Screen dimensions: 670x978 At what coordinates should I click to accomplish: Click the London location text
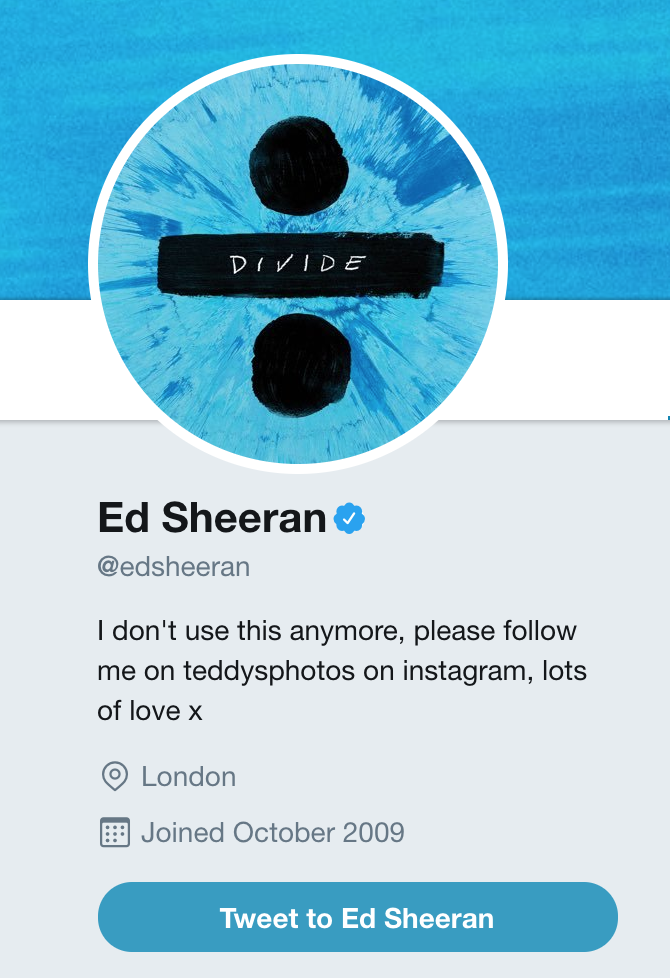coord(188,777)
